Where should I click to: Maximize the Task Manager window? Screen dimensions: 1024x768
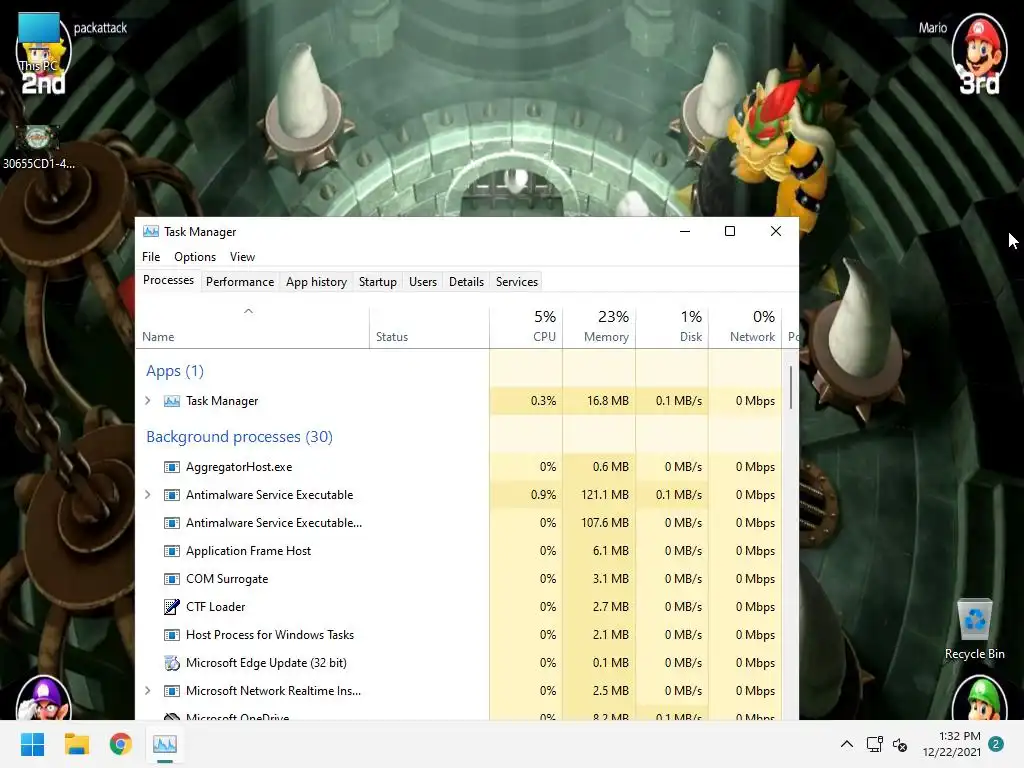click(x=729, y=231)
